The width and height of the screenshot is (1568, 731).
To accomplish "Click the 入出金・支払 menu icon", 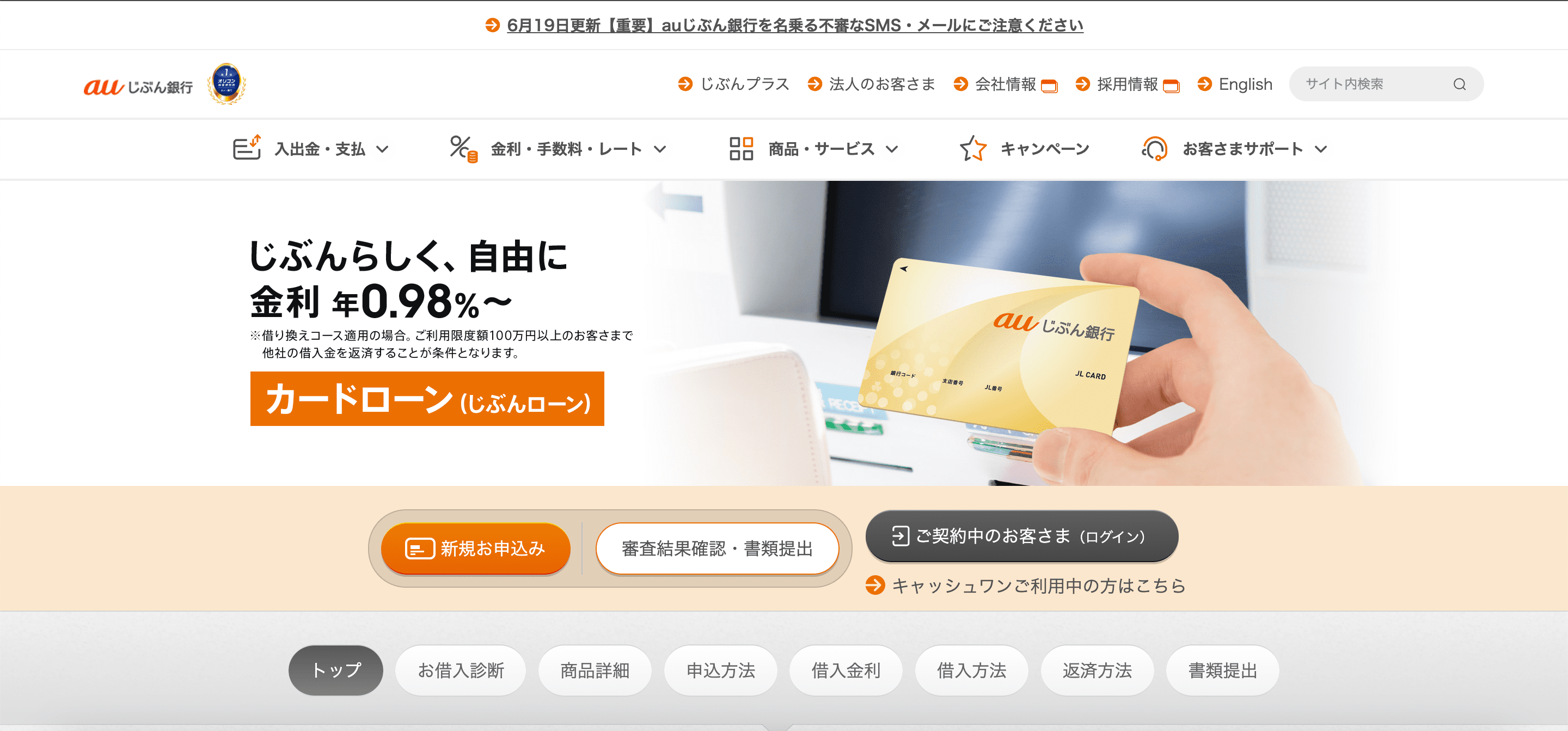I will (248, 147).
